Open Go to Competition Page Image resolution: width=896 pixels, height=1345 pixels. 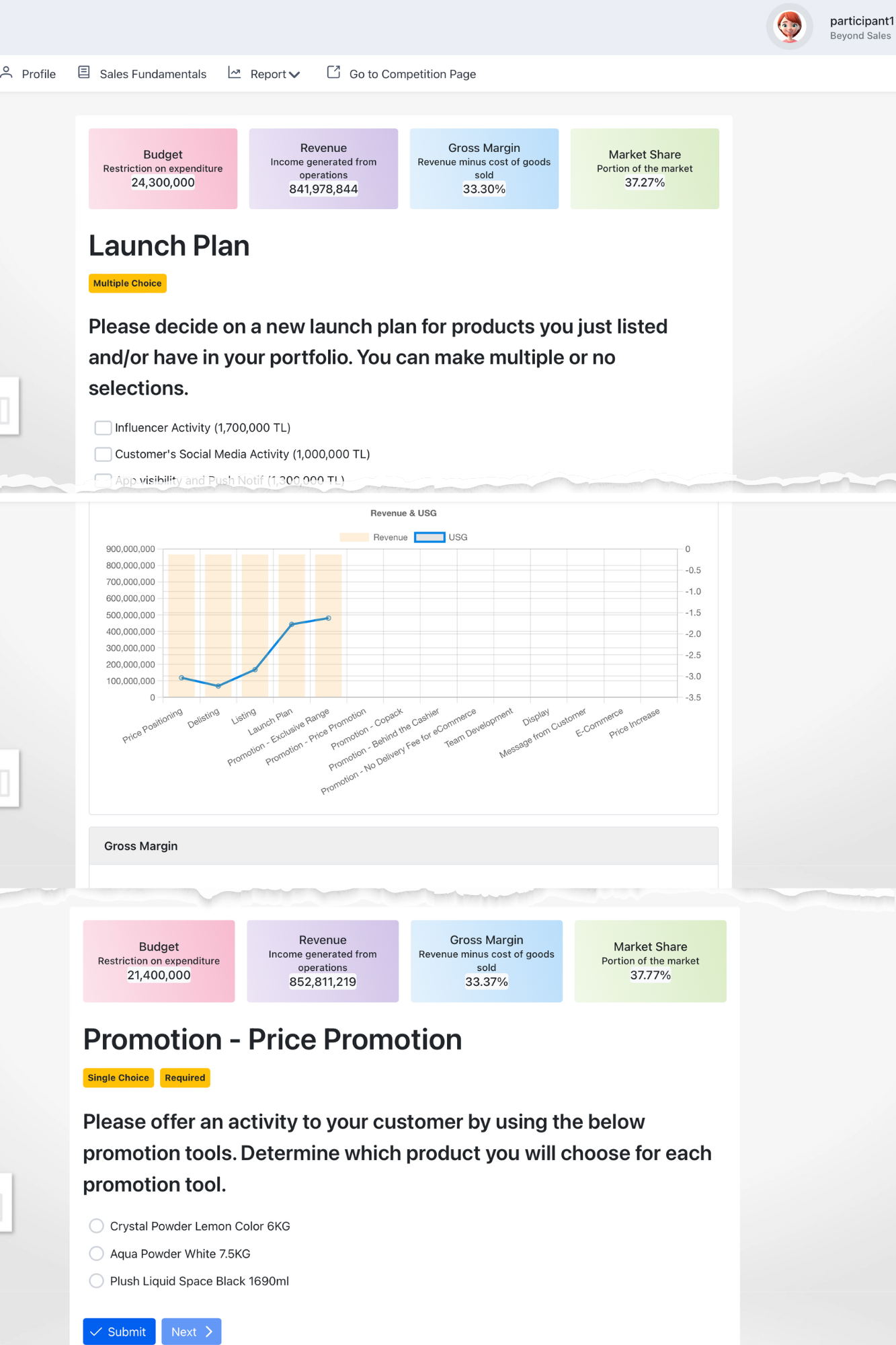(412, 74)
